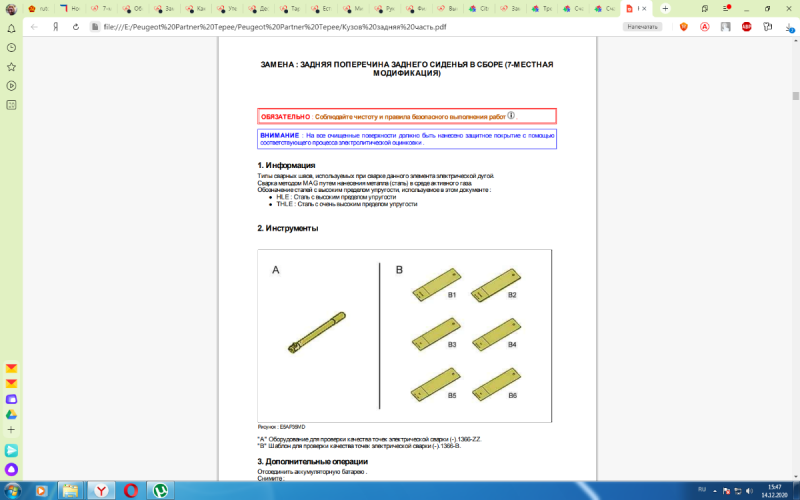The height and width of the screenshot is (500, 800).
Task: Add a new app with sidebar plus
Action: click(x=11, y=430)
